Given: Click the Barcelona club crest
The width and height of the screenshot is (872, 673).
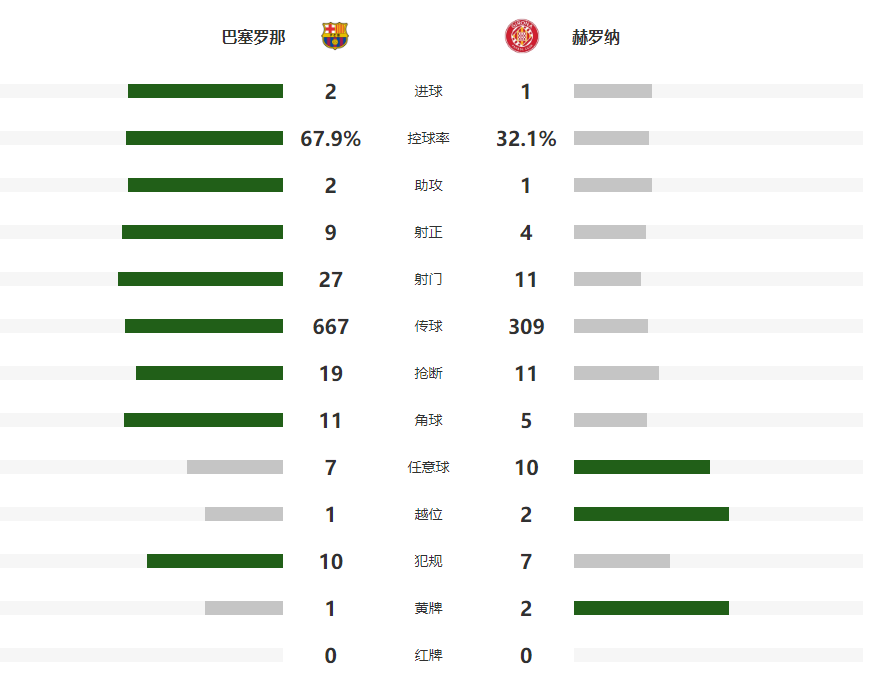Looking at the screenshot, I should 335,37.
